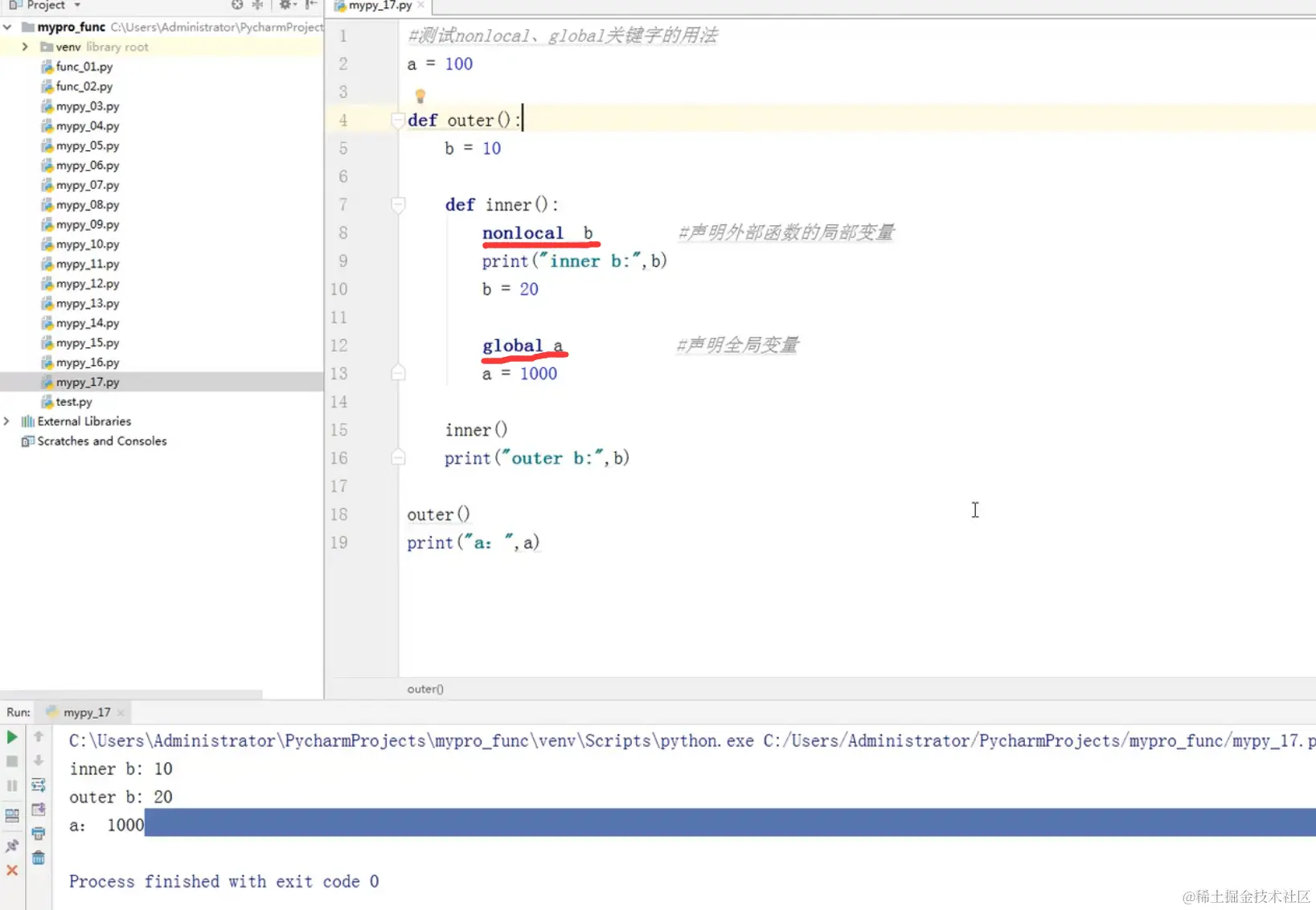
Task: Hide the Project tool window
Action: click(x=310, y=5)
